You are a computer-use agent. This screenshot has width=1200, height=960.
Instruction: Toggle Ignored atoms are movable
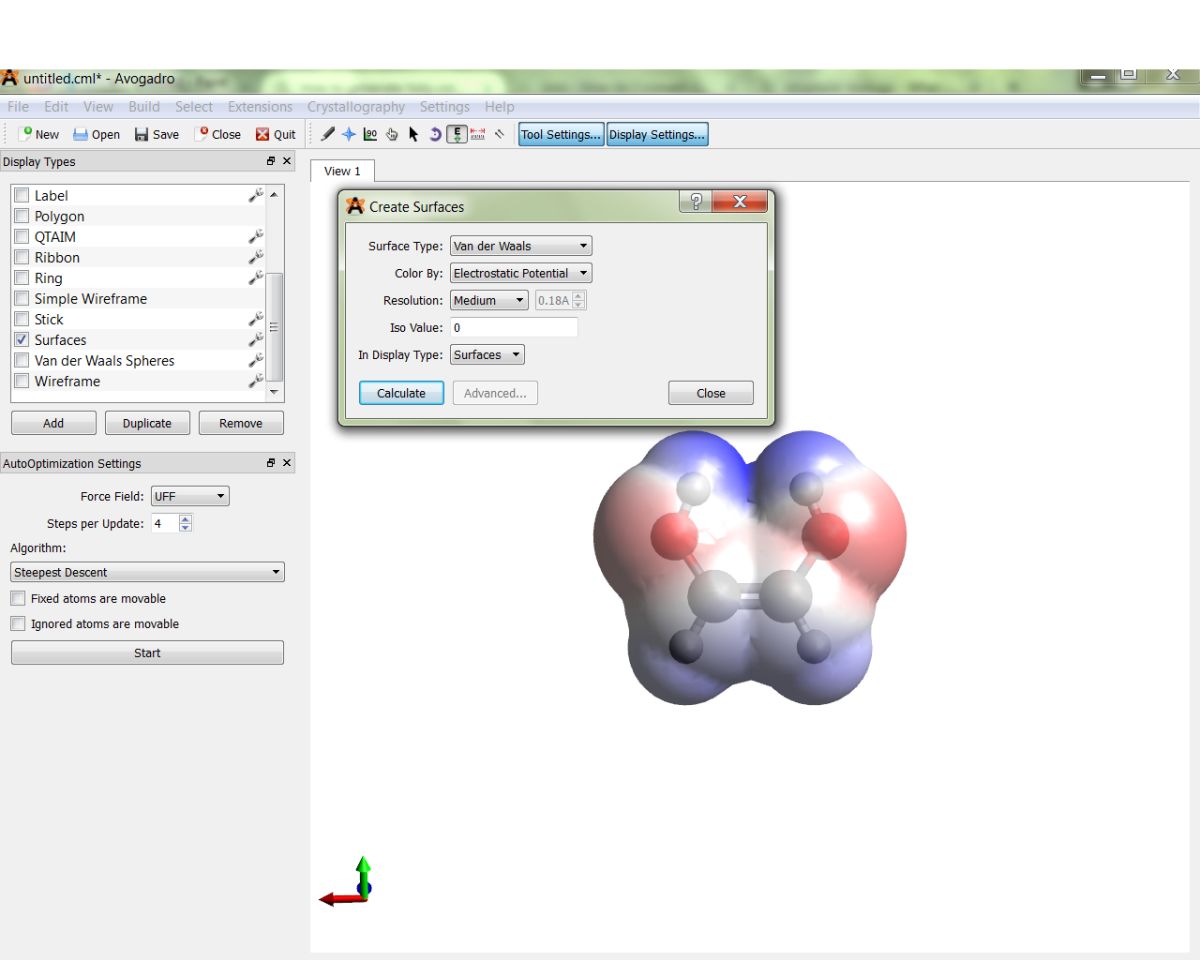click(18, 623)
